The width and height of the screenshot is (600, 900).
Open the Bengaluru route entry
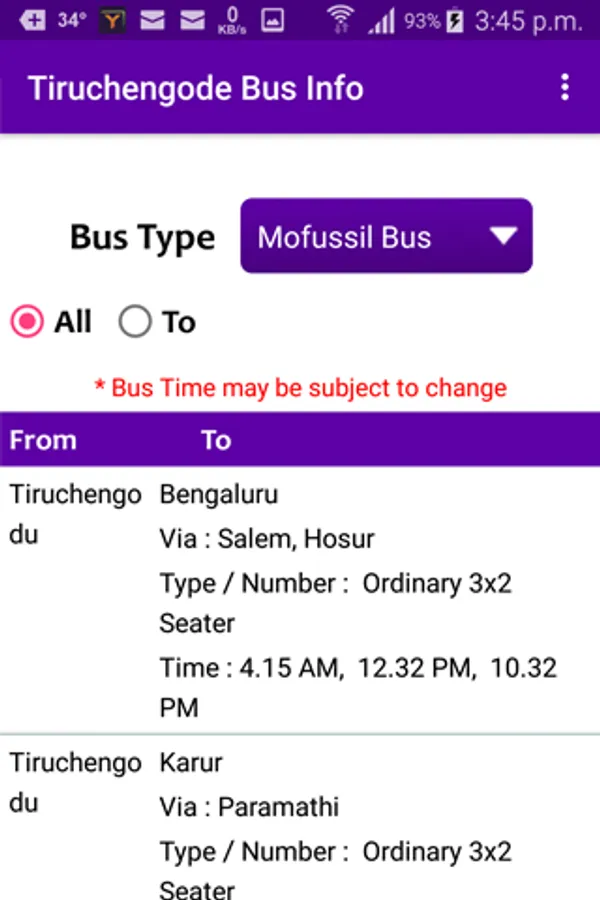point(300,600)
